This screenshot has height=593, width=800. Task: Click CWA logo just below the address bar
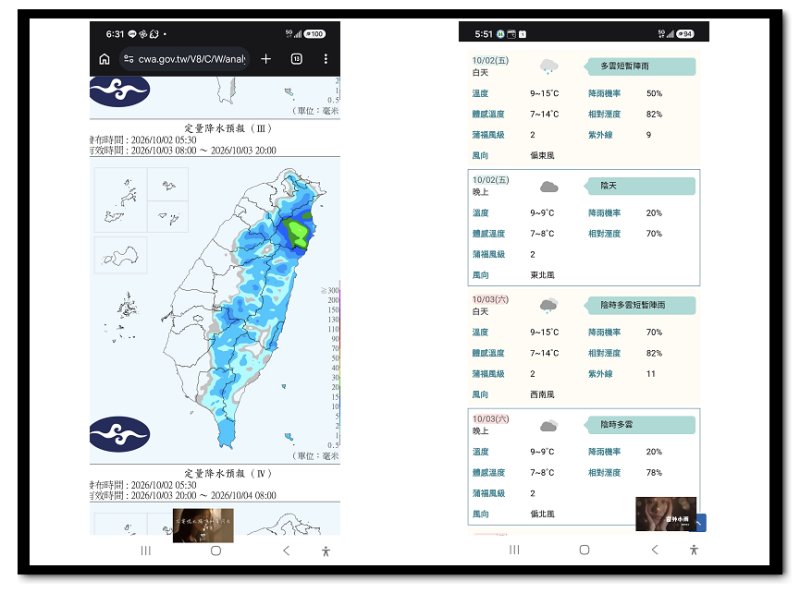tap(120, 91)
